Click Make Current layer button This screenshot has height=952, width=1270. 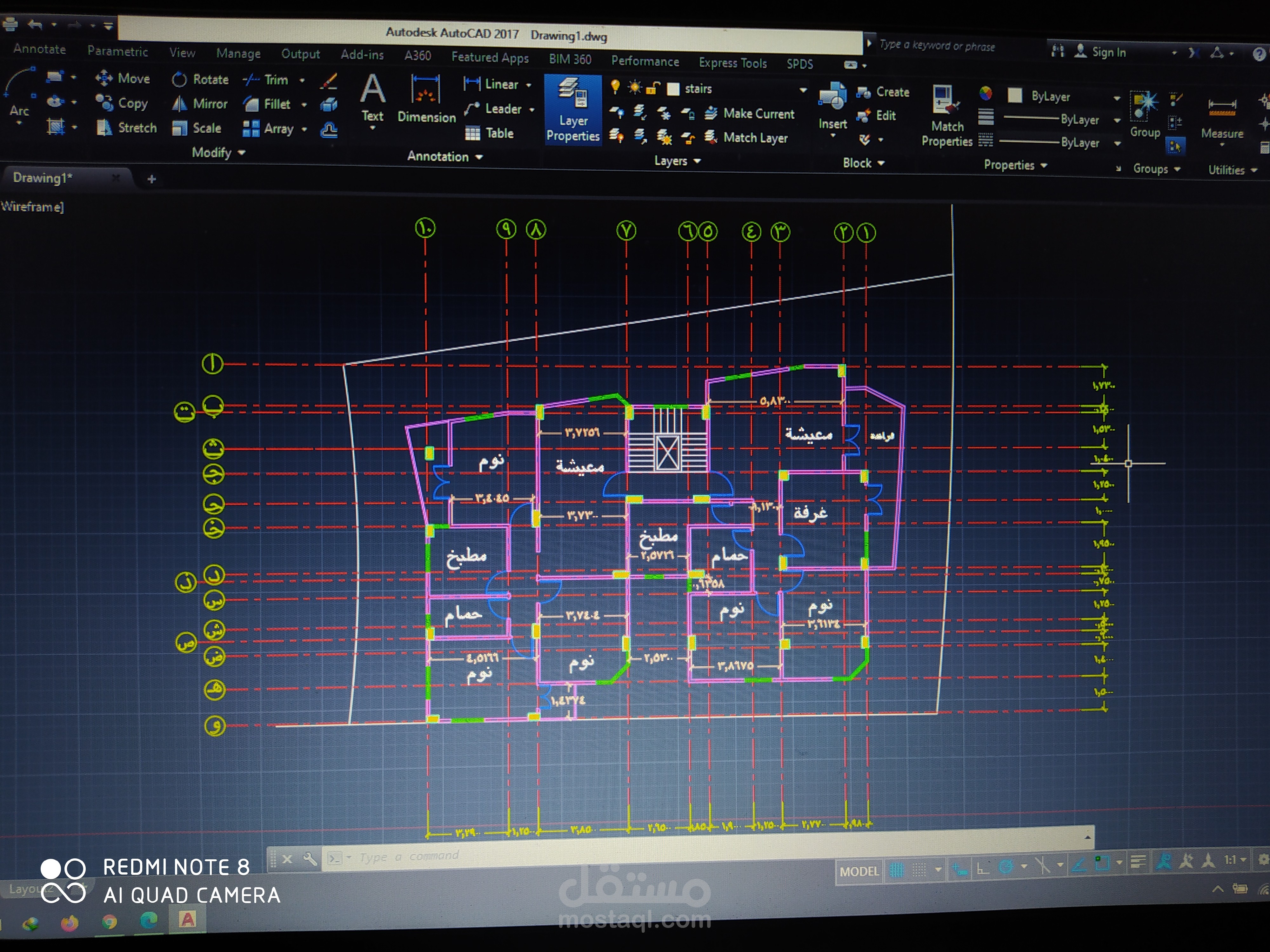pos(749,114)
